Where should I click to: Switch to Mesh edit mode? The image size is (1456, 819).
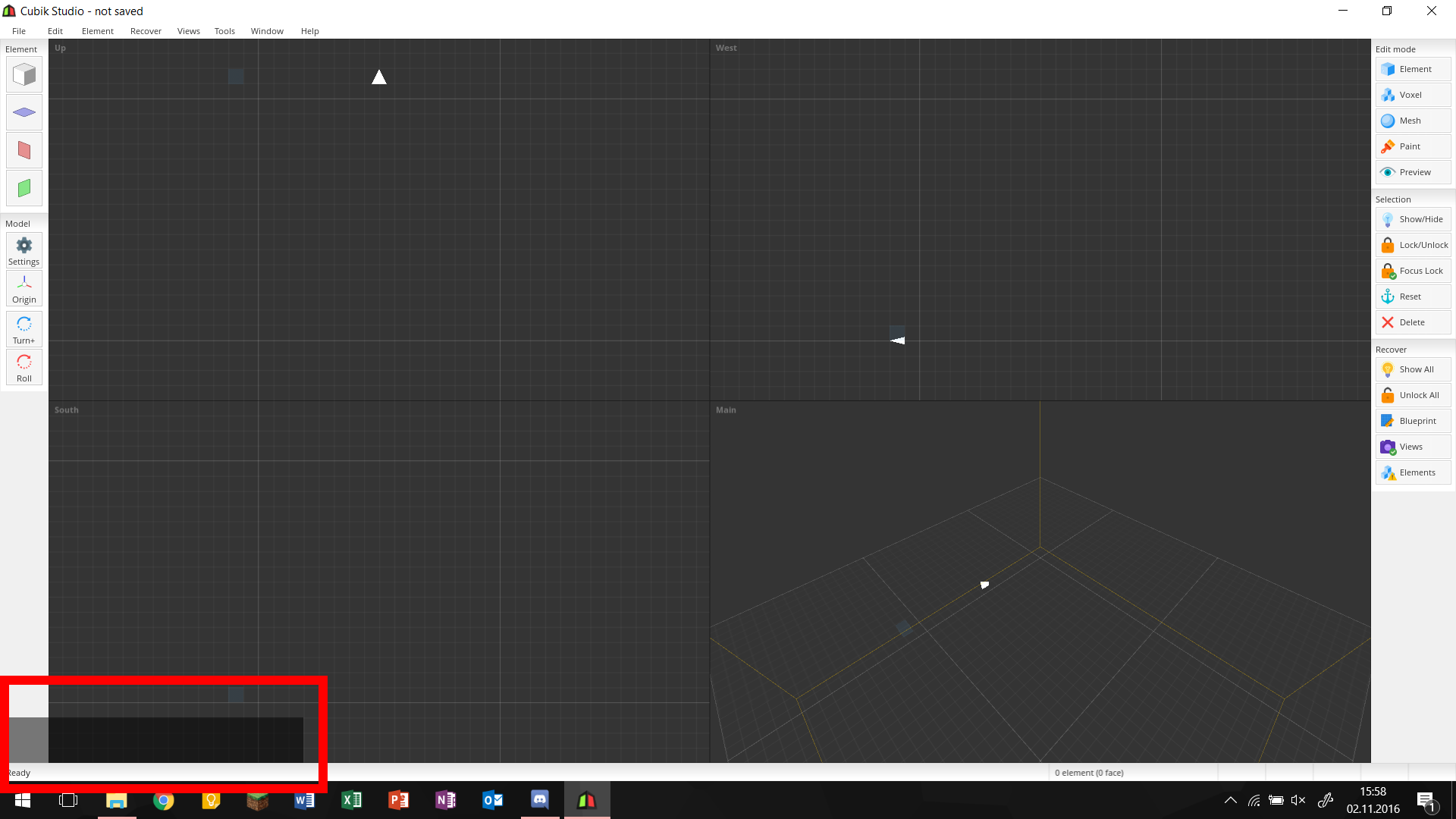click(x=1413, y=121)
